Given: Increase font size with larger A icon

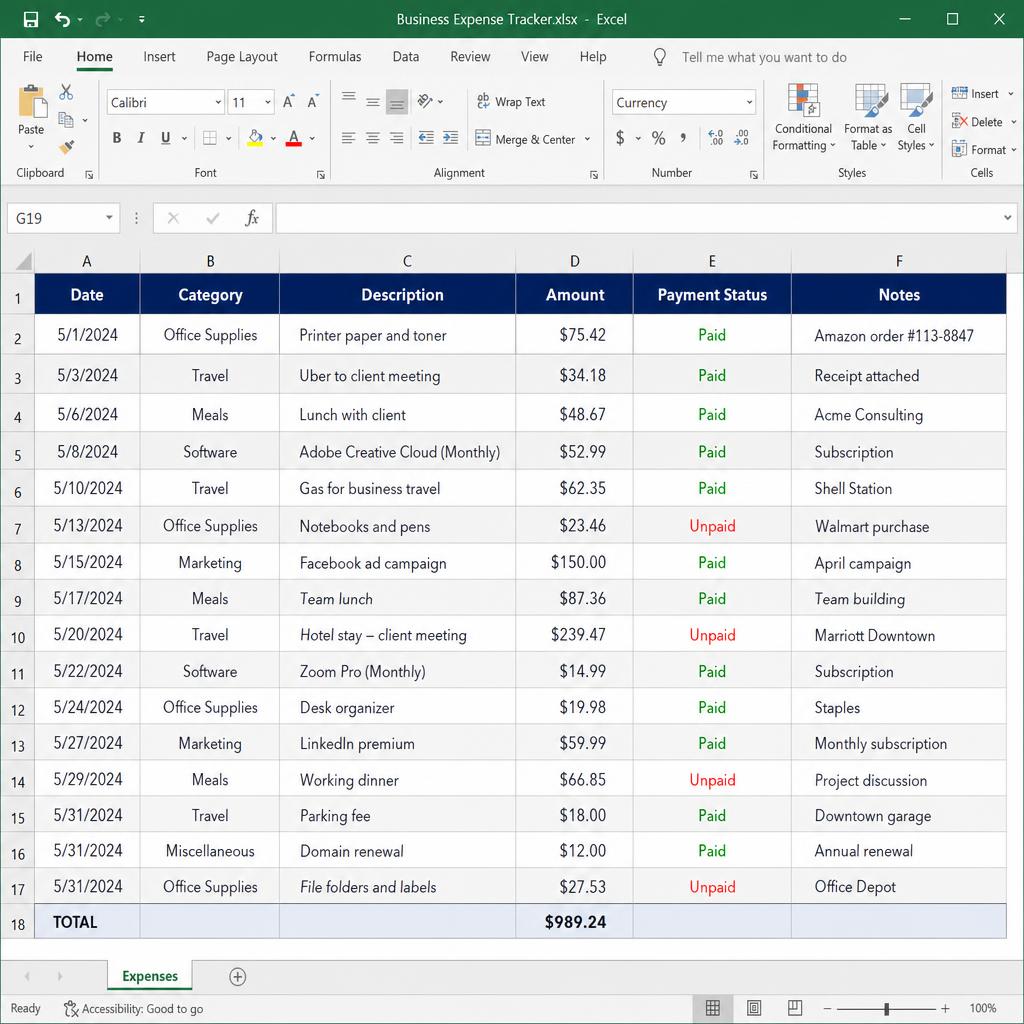Looking at the screenshot, I should click(289, 102).
